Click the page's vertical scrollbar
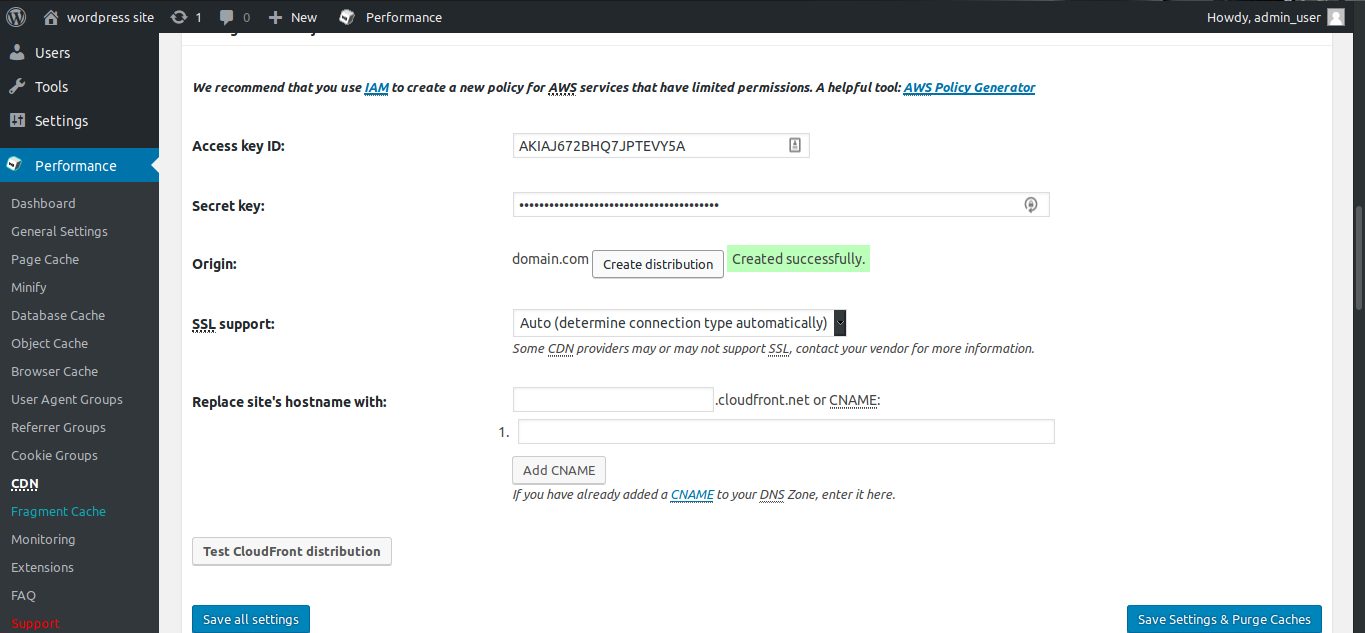1365x633 pixels. pos(1357,260)
